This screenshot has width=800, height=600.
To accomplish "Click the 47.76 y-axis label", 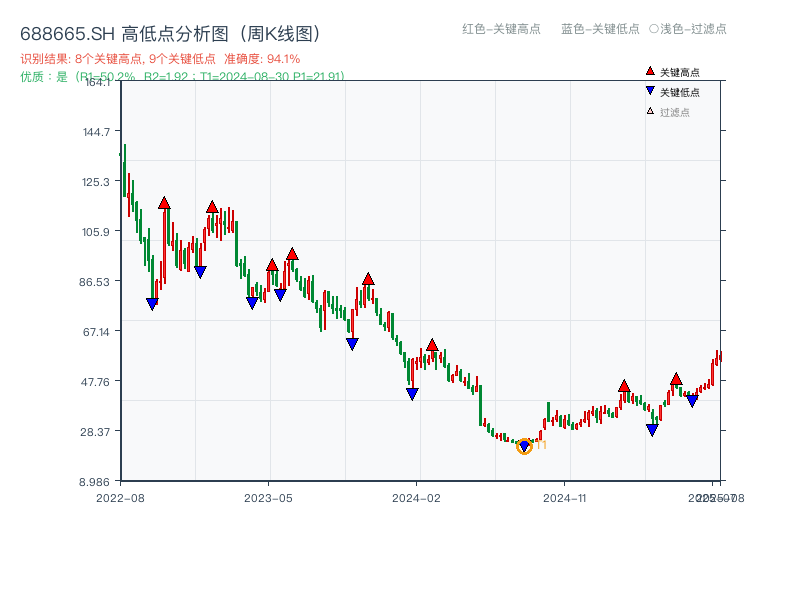I will point(95,382).
